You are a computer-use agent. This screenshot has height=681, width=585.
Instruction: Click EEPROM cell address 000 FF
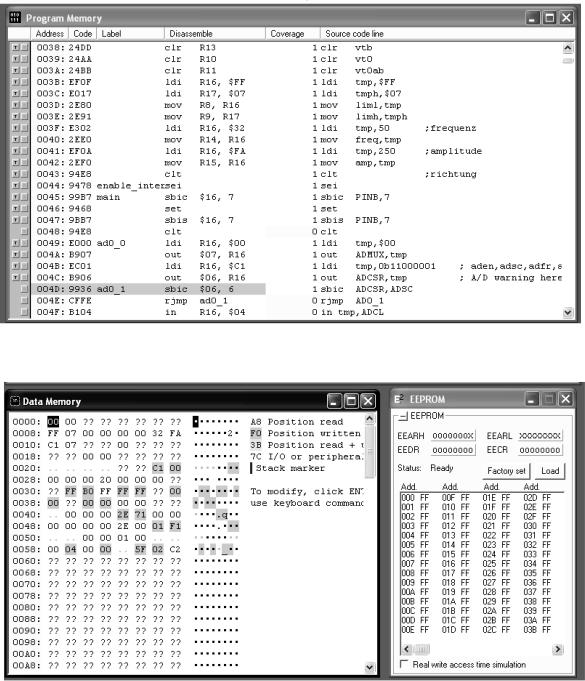[x=415, y=498]
